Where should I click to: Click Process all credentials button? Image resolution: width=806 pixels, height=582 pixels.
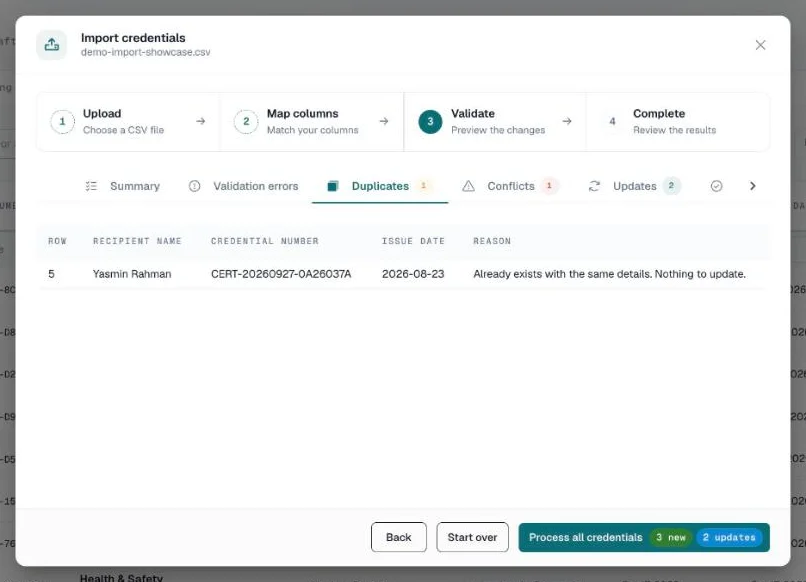[x=644, y=537]
